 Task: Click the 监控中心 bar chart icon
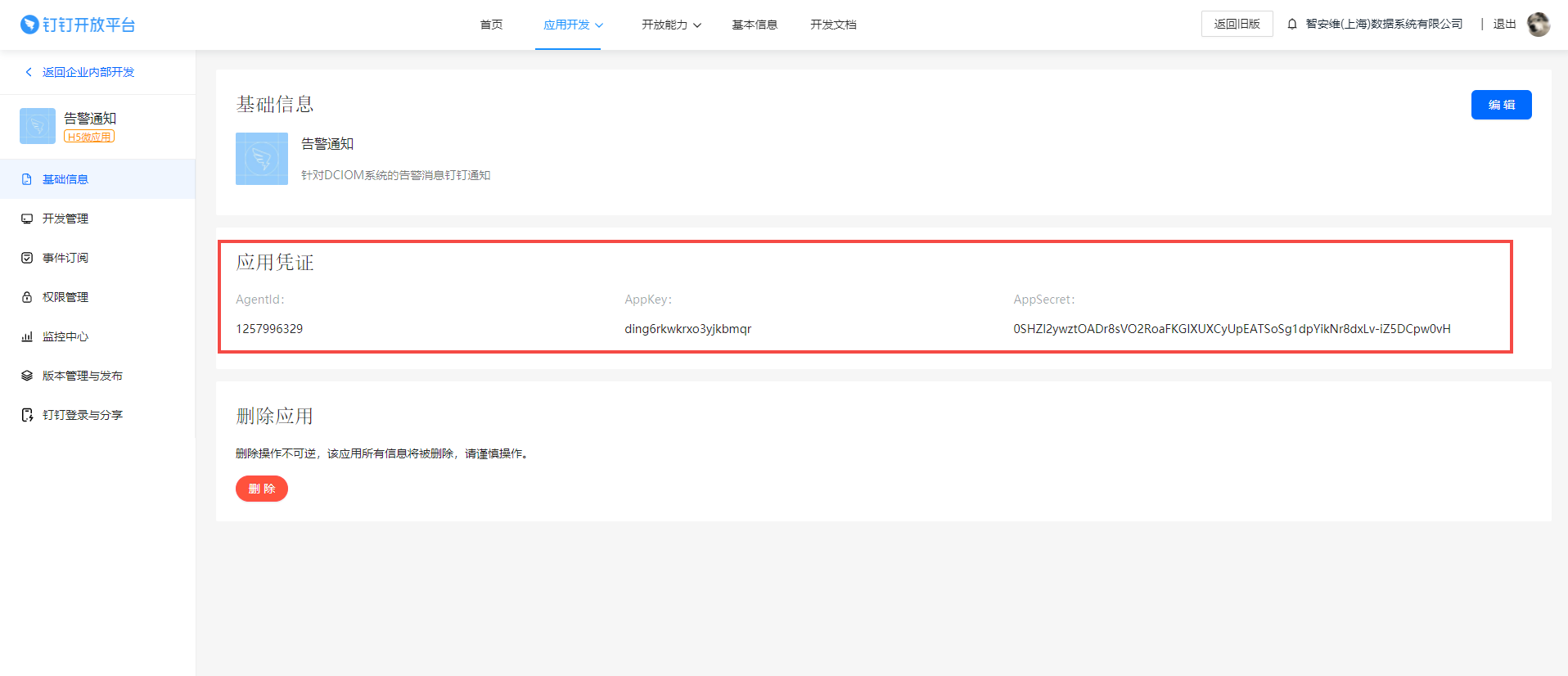[27, 336]
